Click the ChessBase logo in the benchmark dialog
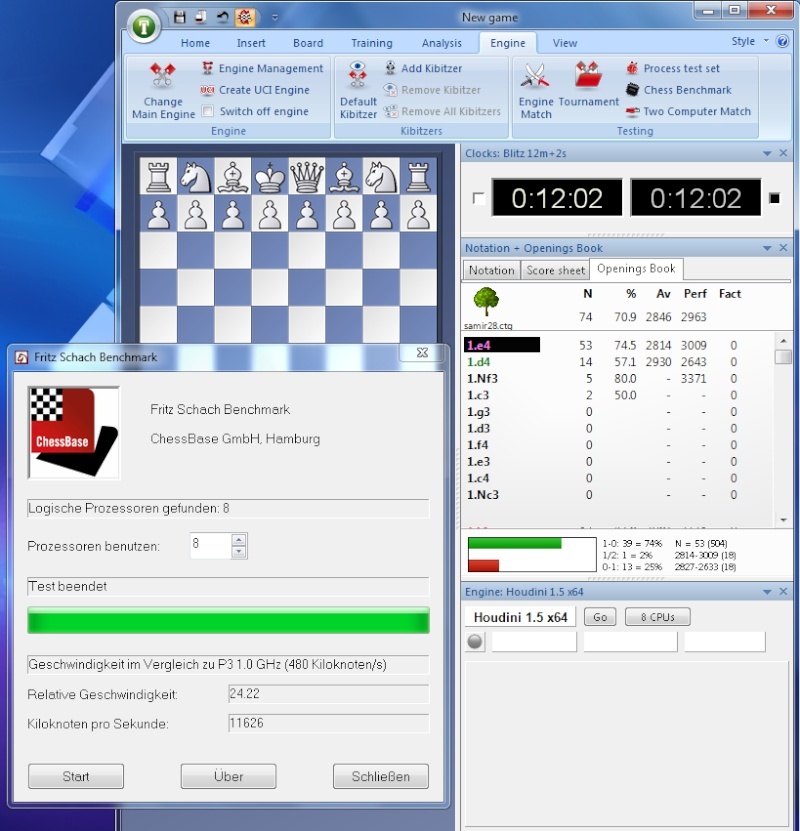Image resolution: width=800 pixels, height=831 pixels. tap(74, 432)
